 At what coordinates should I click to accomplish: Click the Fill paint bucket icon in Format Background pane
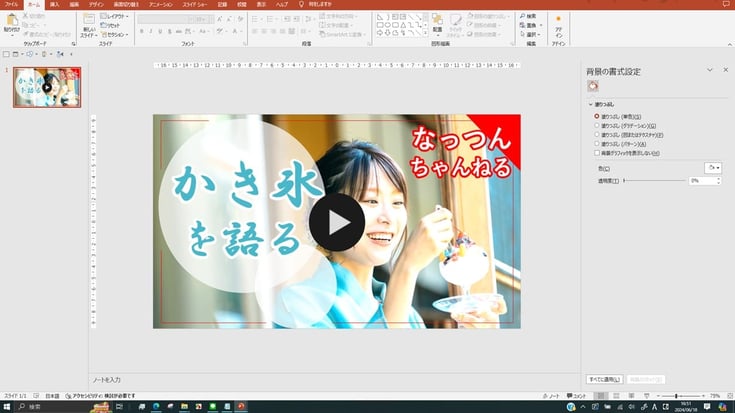pos(593,86)
